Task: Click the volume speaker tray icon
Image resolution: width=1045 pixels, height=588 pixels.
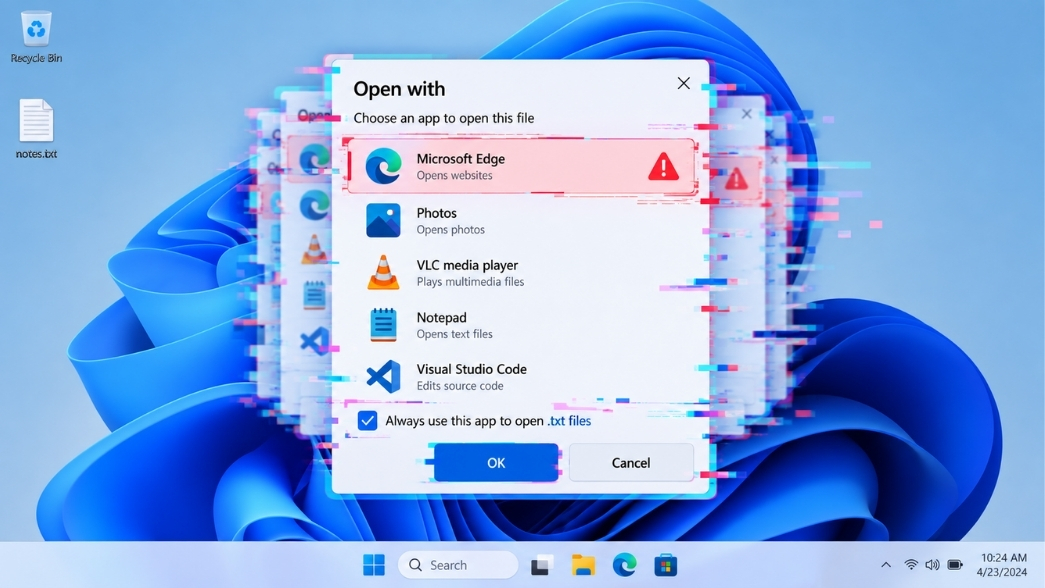Action: (x=932, y=565)
